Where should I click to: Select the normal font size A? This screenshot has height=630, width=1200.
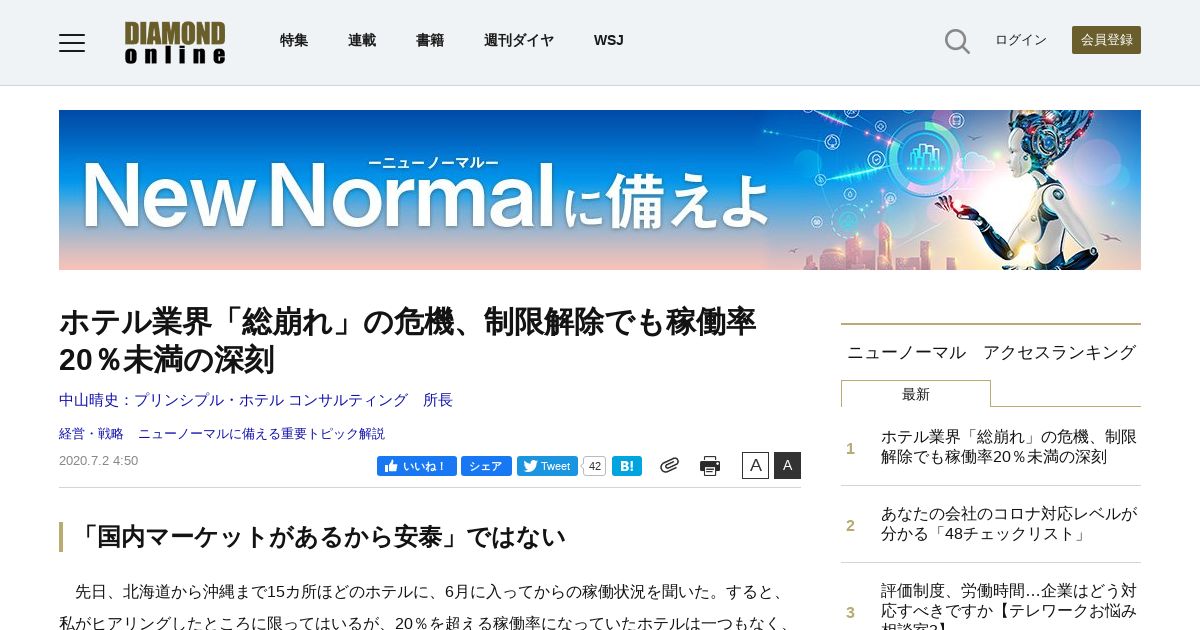click(755, 465)
